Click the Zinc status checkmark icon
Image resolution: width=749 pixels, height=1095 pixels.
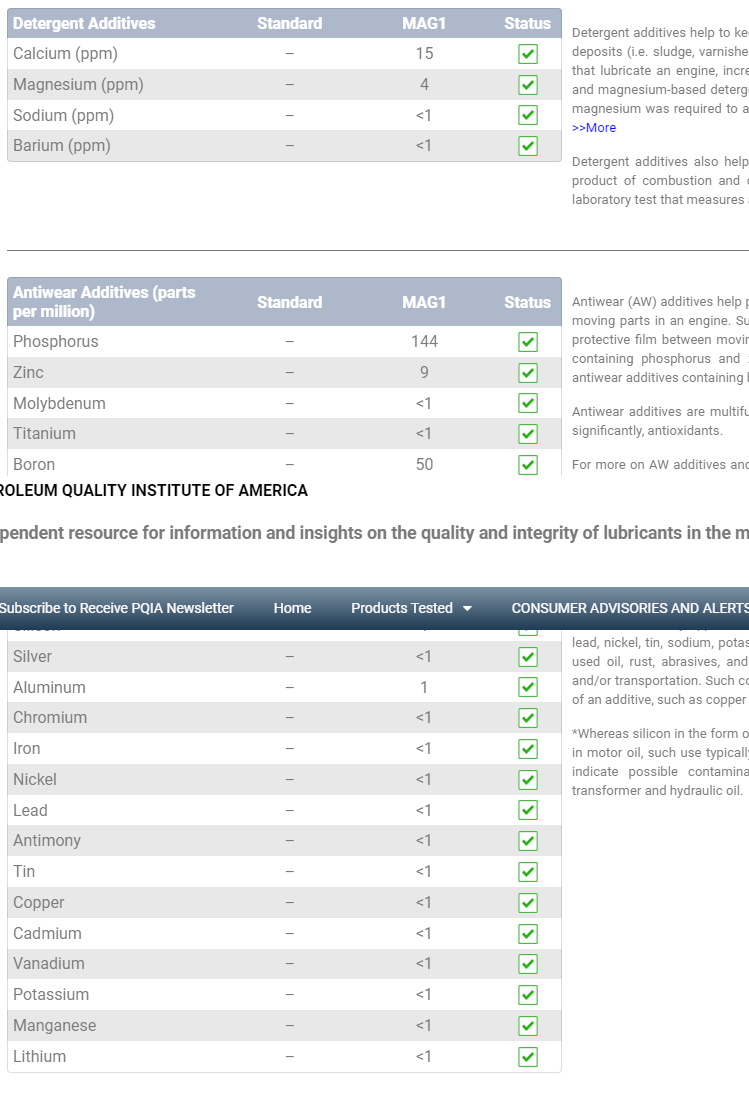(x=528, y=372)
